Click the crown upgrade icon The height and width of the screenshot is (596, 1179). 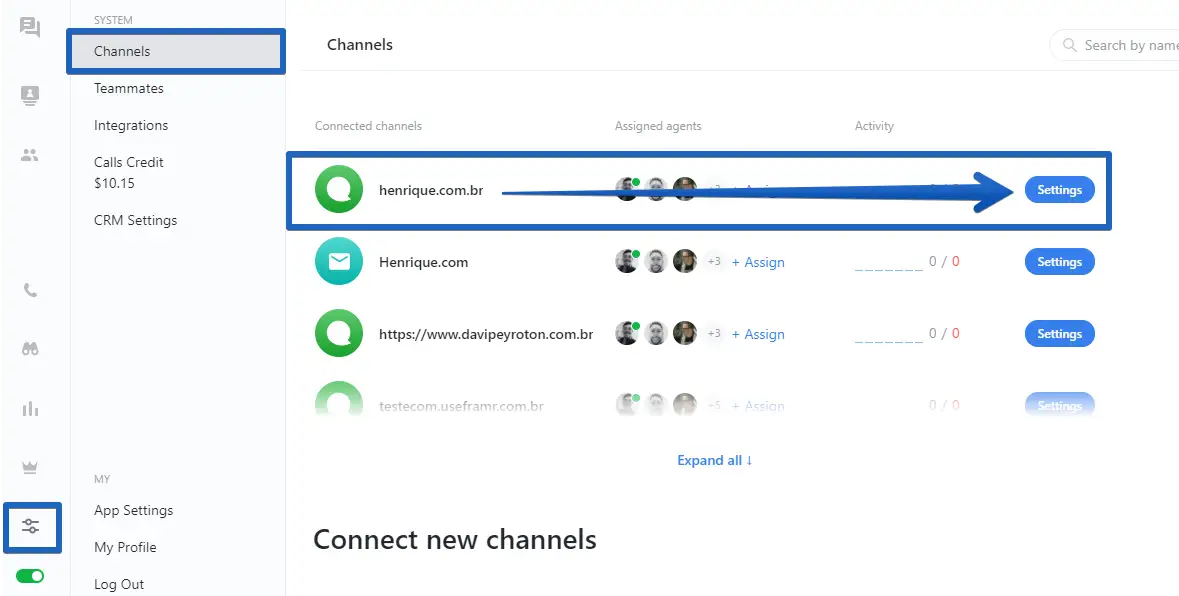point(30,468)
